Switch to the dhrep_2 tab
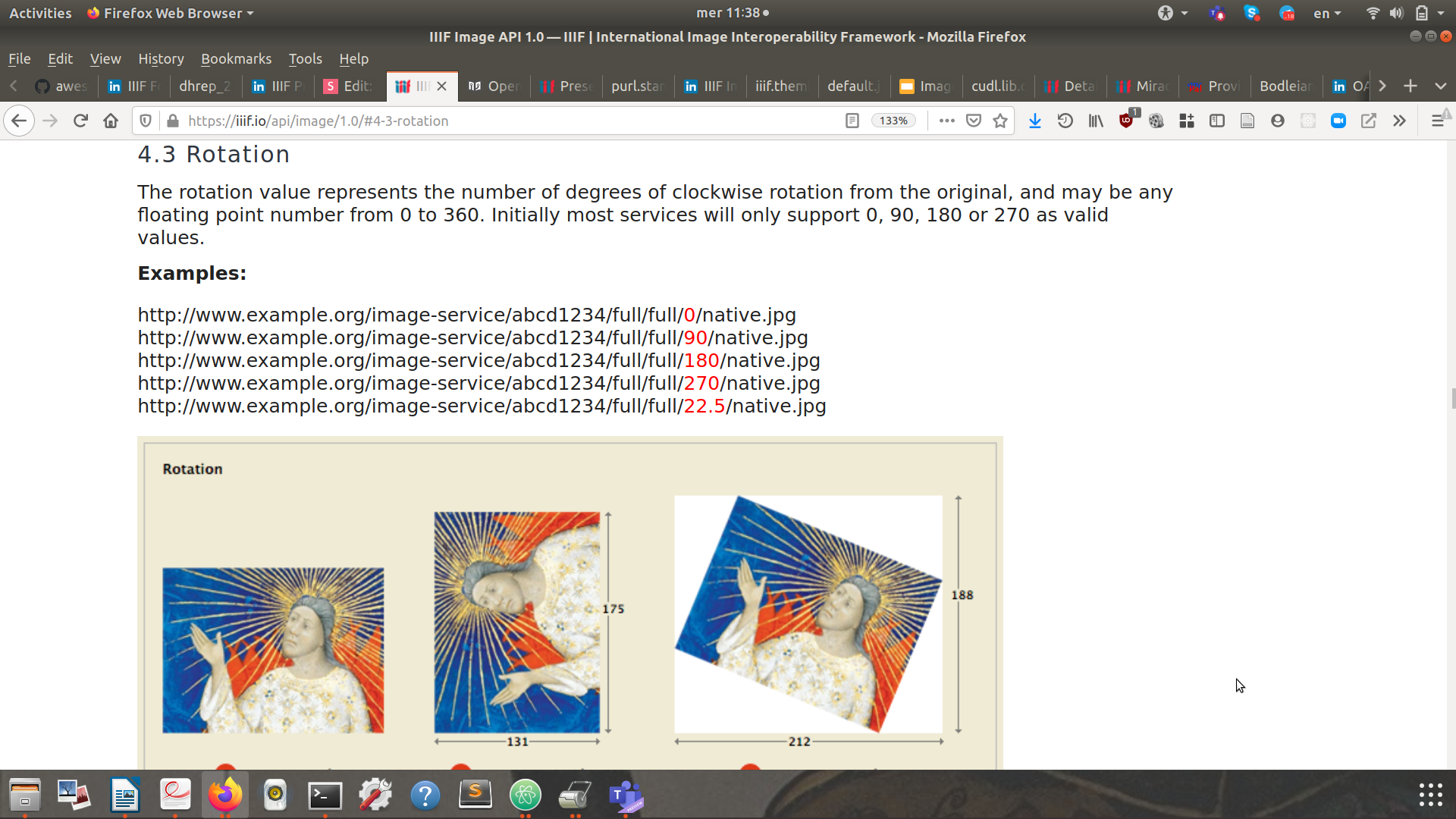Image resolution: width=1456 pixels, height=819 pixels. pyautogui.click(x=205, y=86)
